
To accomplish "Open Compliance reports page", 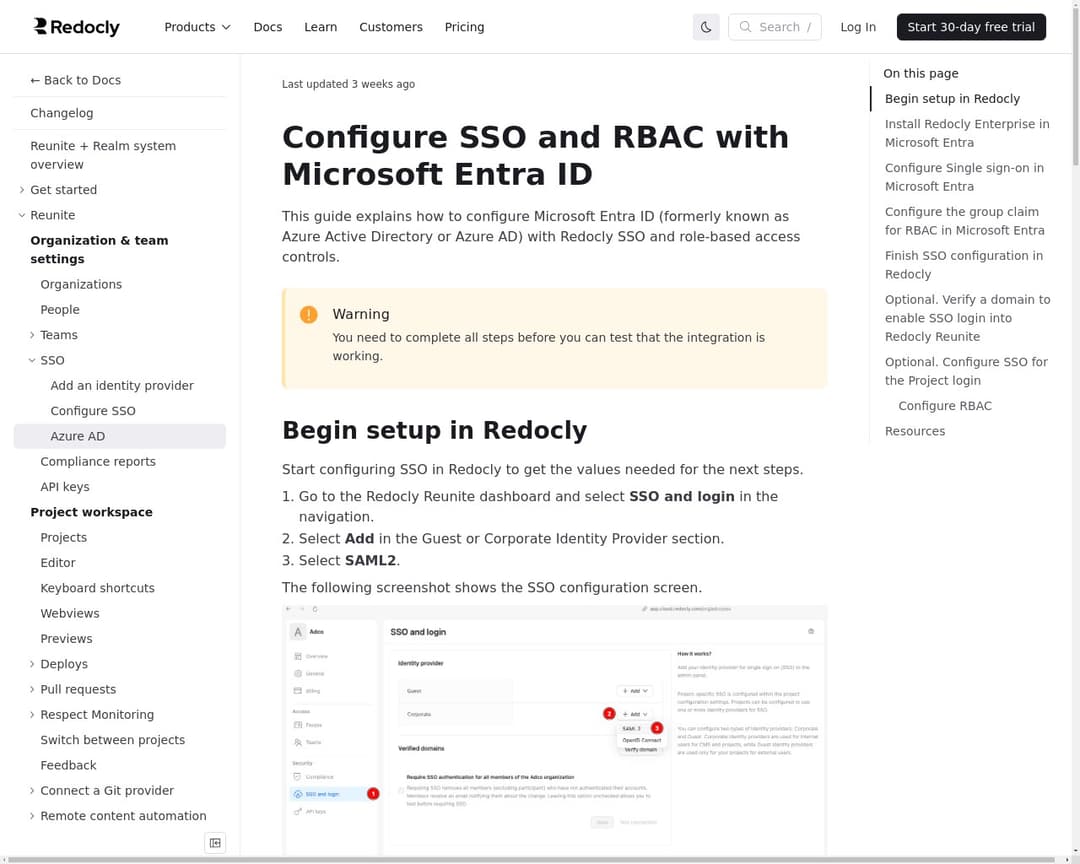I will coord(98,462).
